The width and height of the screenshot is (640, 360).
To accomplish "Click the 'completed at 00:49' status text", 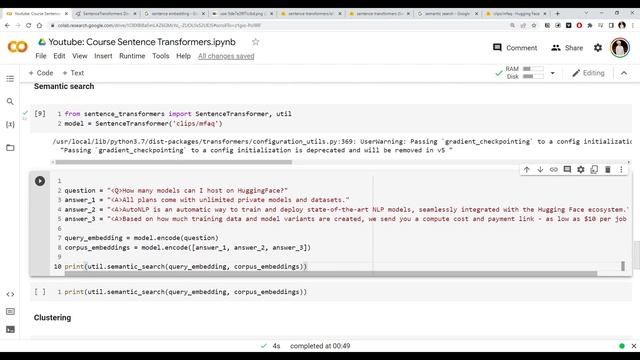I will [320, 346].
